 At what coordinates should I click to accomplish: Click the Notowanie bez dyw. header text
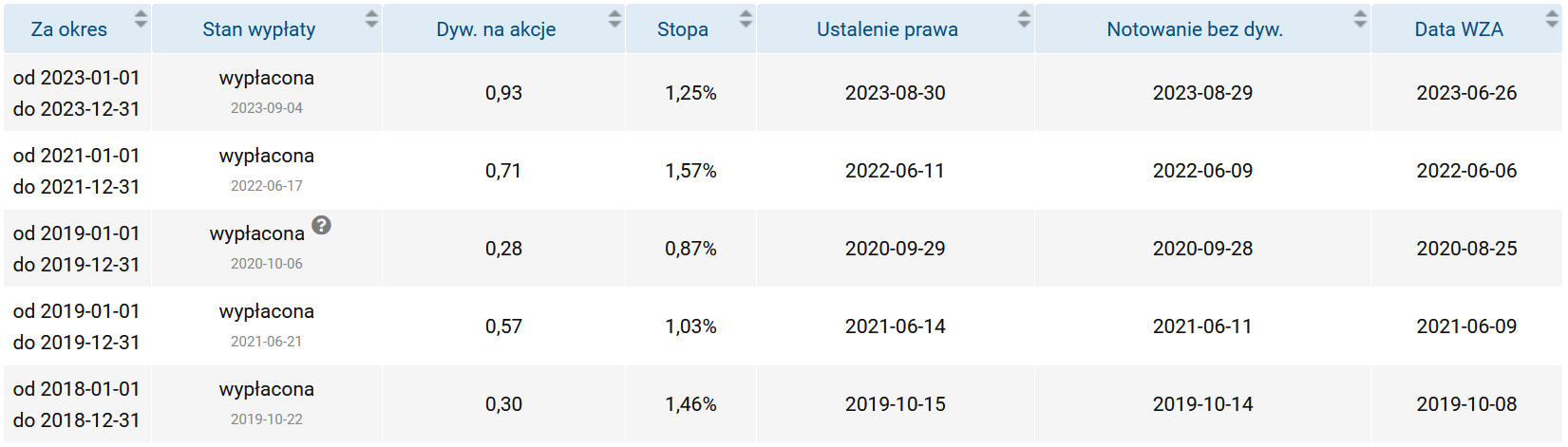point(1195,29)
